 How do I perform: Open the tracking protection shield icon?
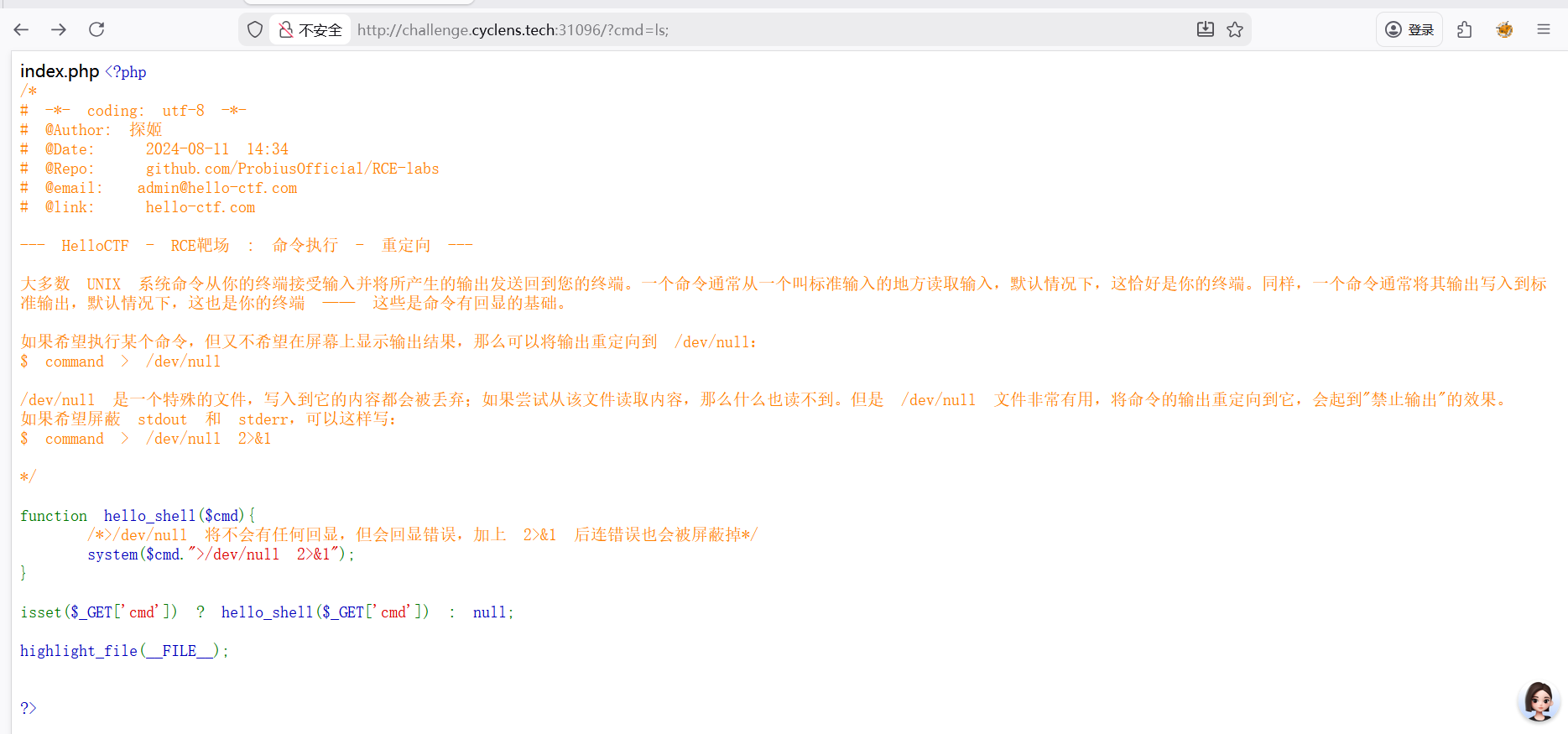pyautogui.click(x=255, y=30)
